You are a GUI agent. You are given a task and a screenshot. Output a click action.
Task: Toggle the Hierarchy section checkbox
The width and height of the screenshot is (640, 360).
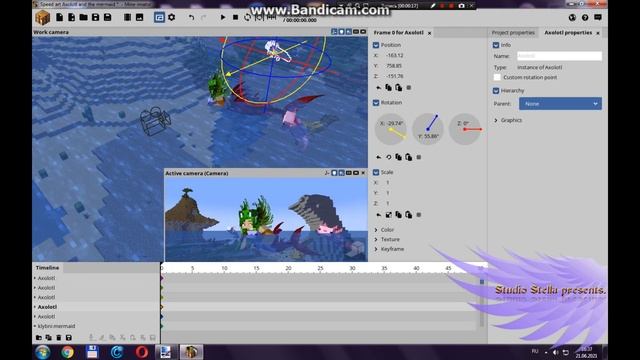click(x=496, y=91)
